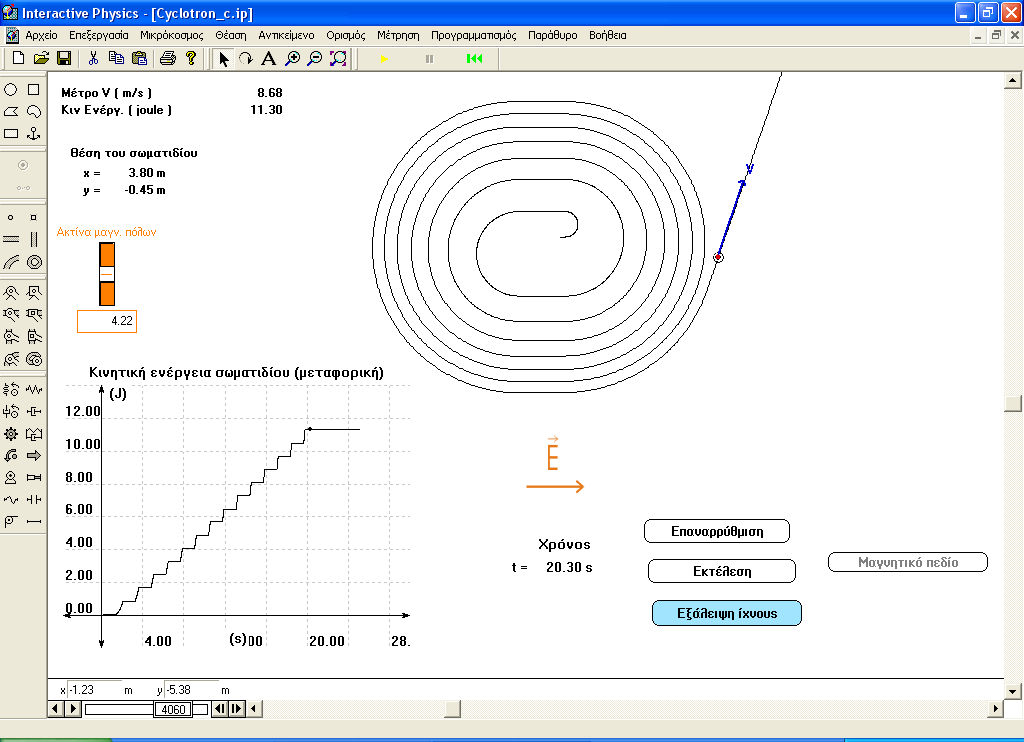Create a new document

pyautogui.click(x=18, y=58)
